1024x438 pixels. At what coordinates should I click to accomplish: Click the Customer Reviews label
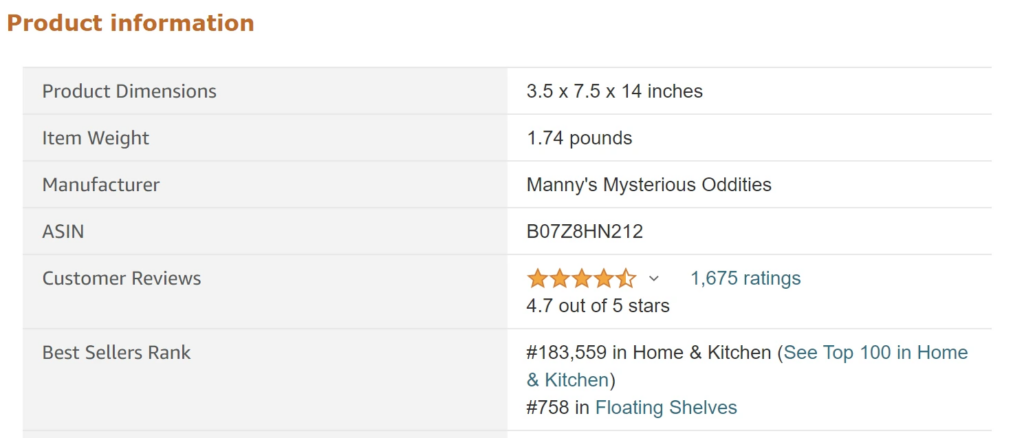point(121,278)
